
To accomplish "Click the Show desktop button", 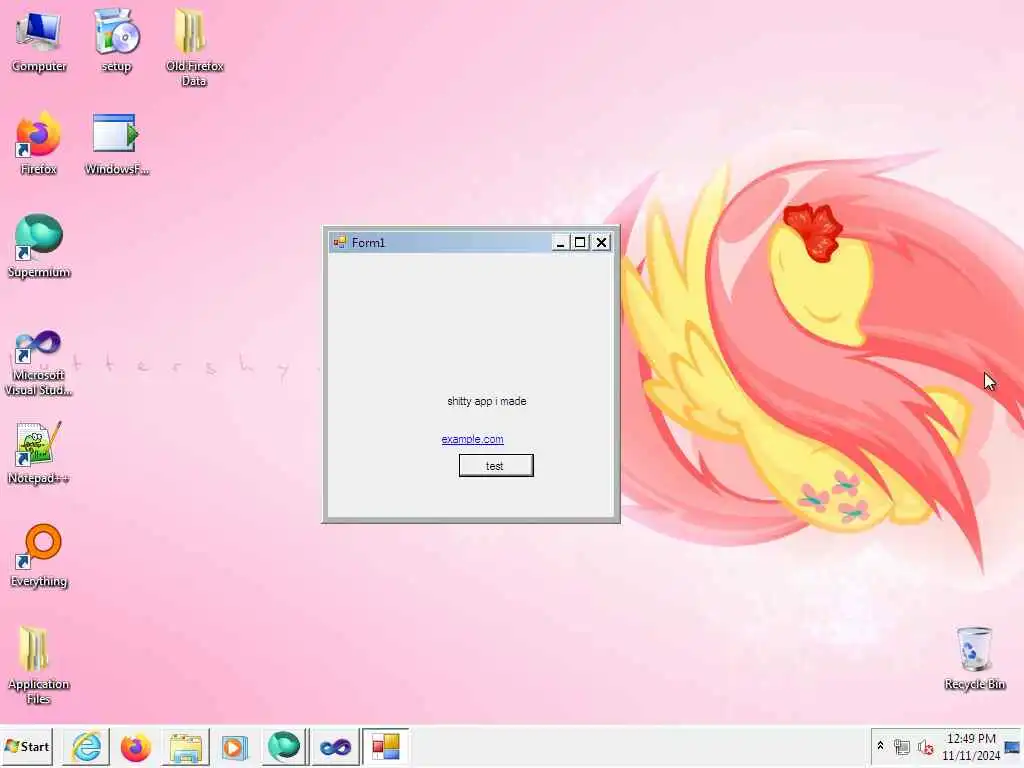I will coord(1013,746).
